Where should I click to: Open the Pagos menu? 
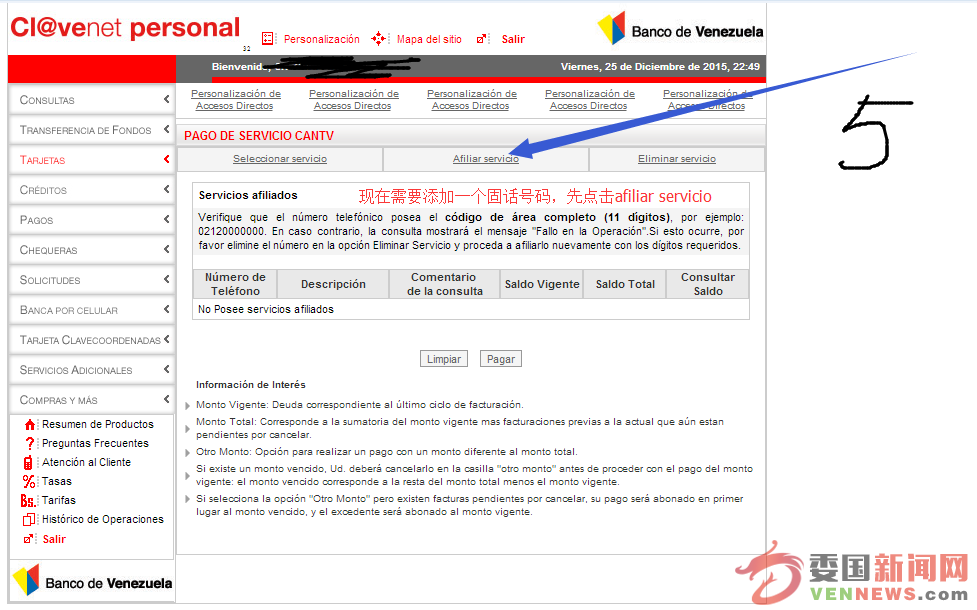tap(92, 219)
